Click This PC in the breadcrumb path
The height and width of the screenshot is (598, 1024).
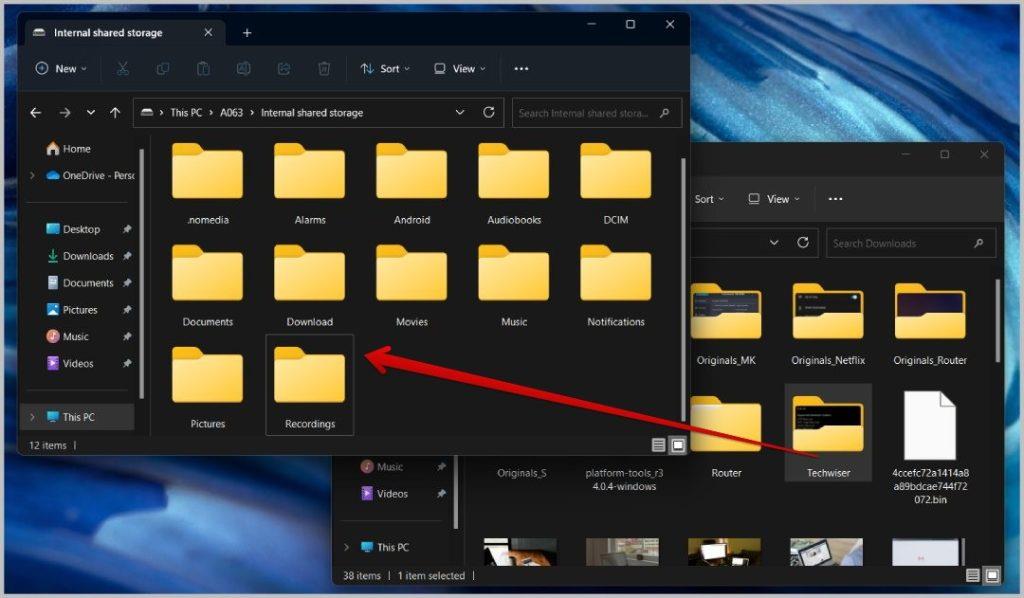click(186, 112)
